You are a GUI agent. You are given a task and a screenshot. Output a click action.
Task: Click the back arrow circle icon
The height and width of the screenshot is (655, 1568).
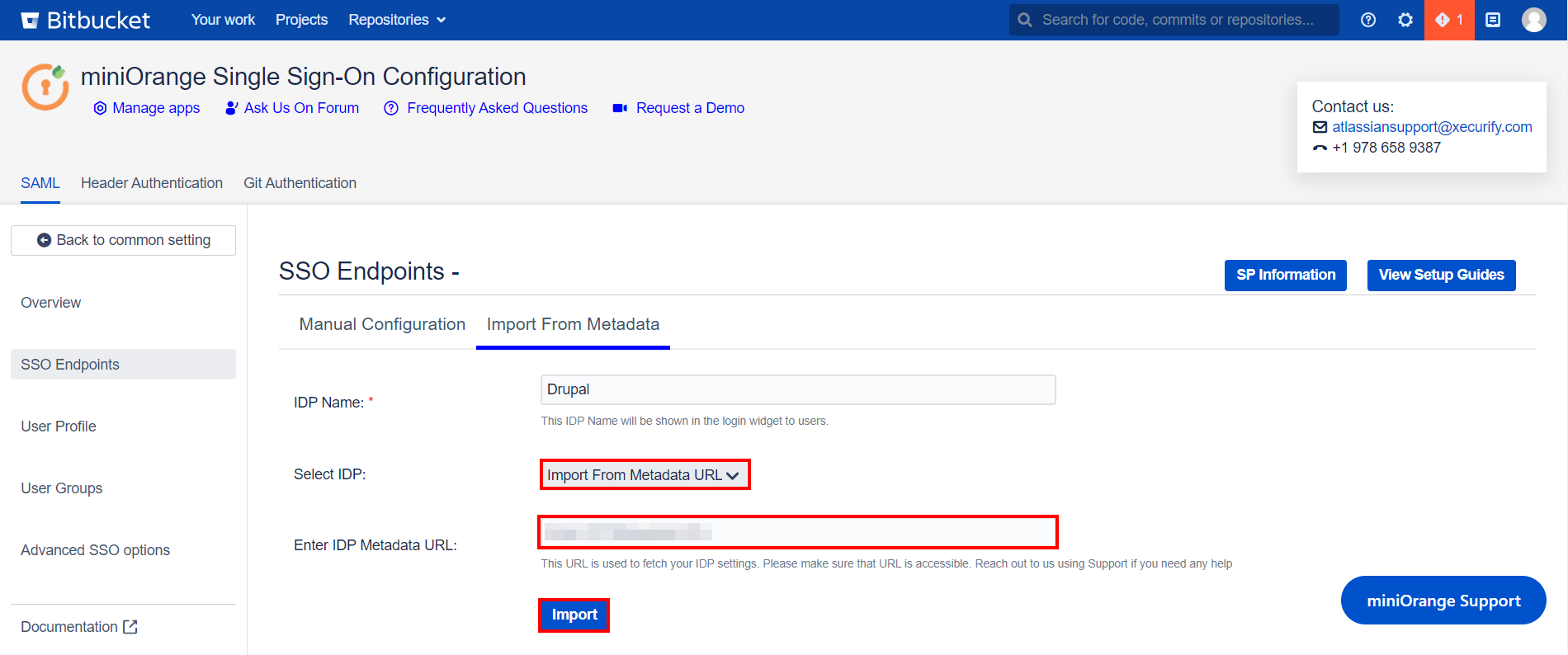click(44, 240)
